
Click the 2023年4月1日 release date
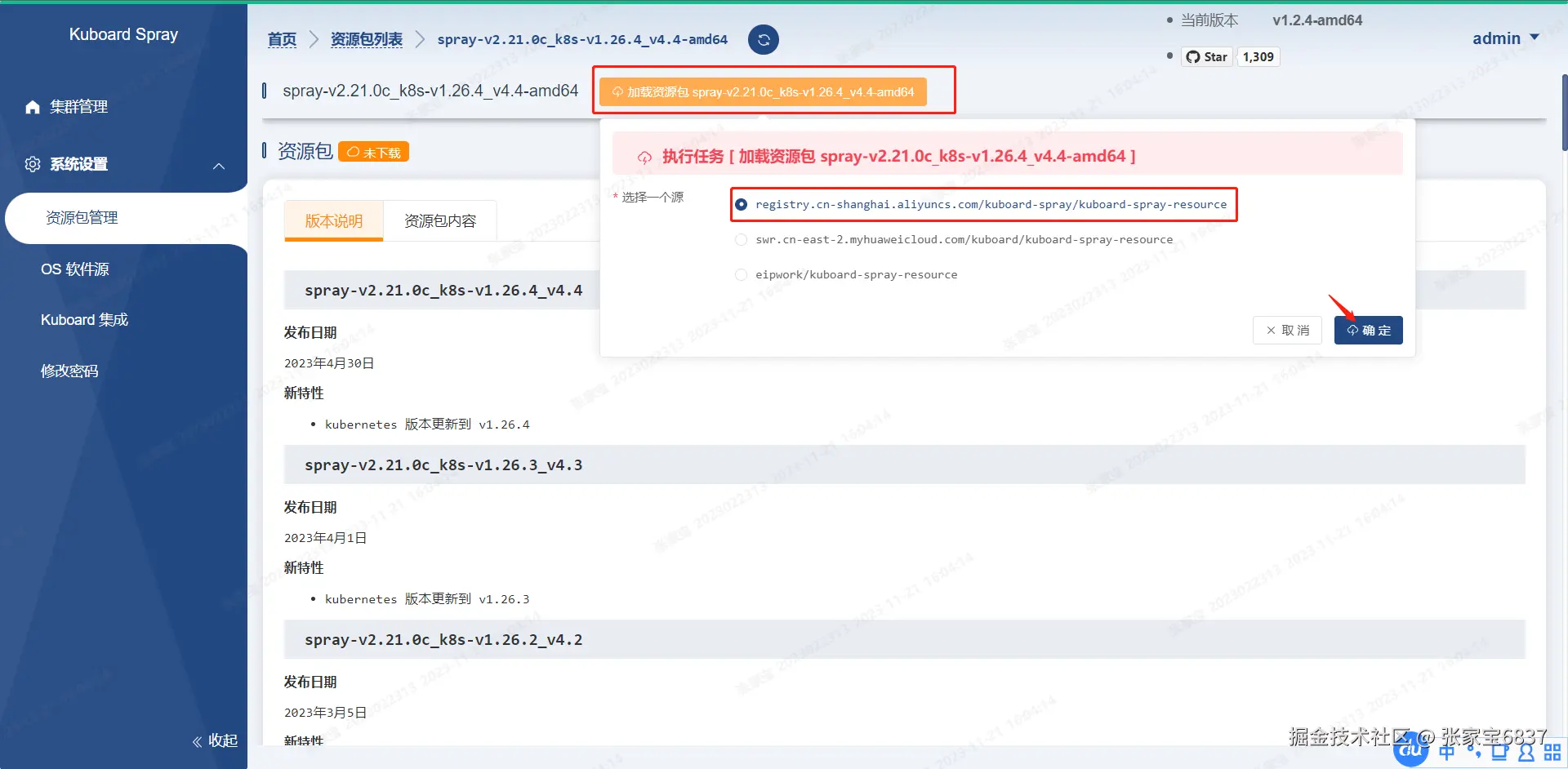(x=325, y=538)
